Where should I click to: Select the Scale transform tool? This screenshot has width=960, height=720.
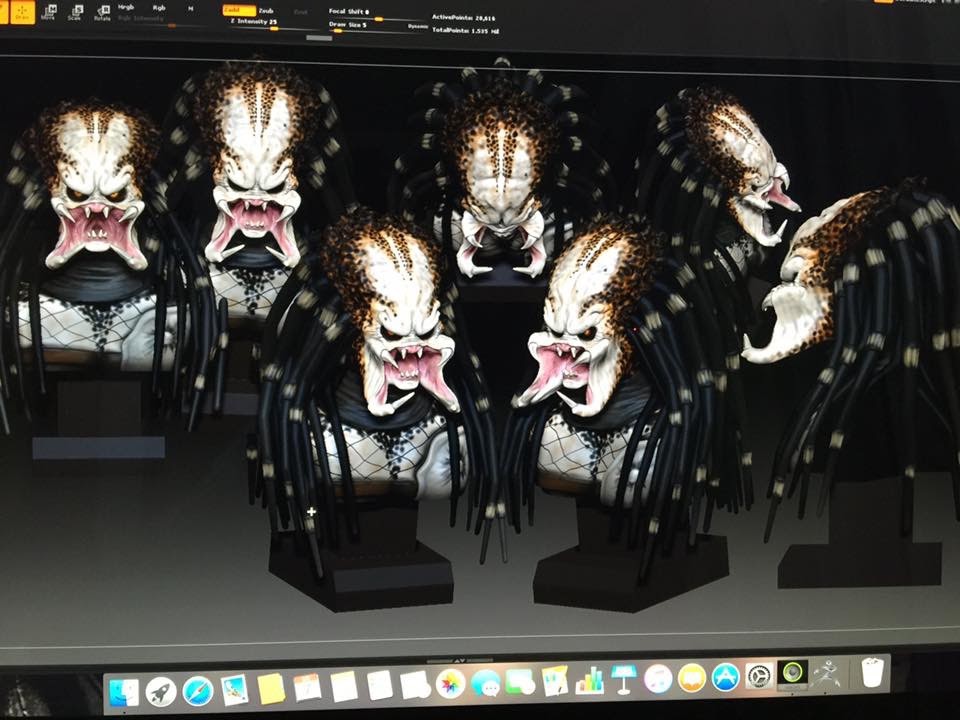coord(75,12)
